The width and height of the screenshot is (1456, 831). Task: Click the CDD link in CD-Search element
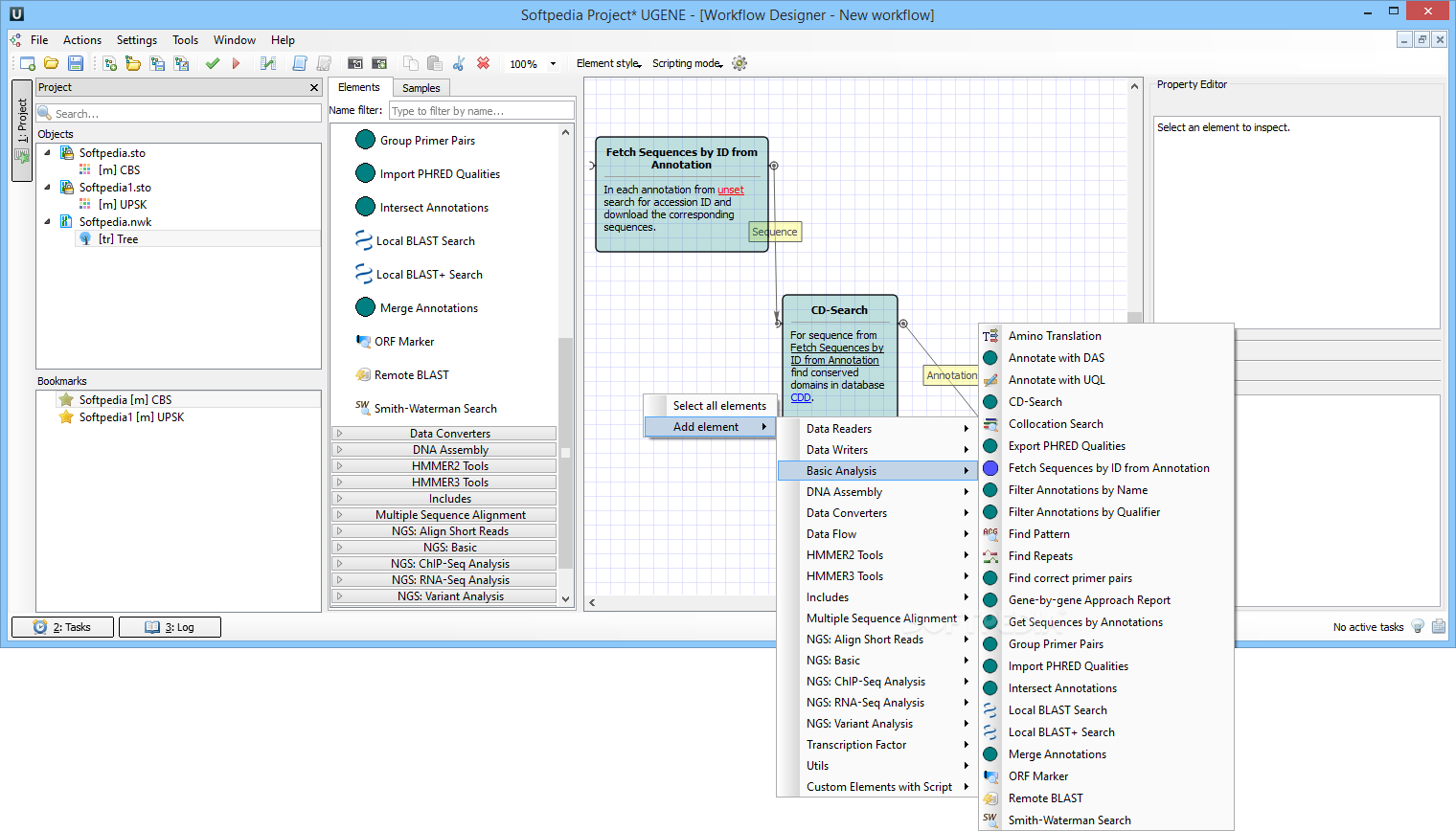click(801, 397)
